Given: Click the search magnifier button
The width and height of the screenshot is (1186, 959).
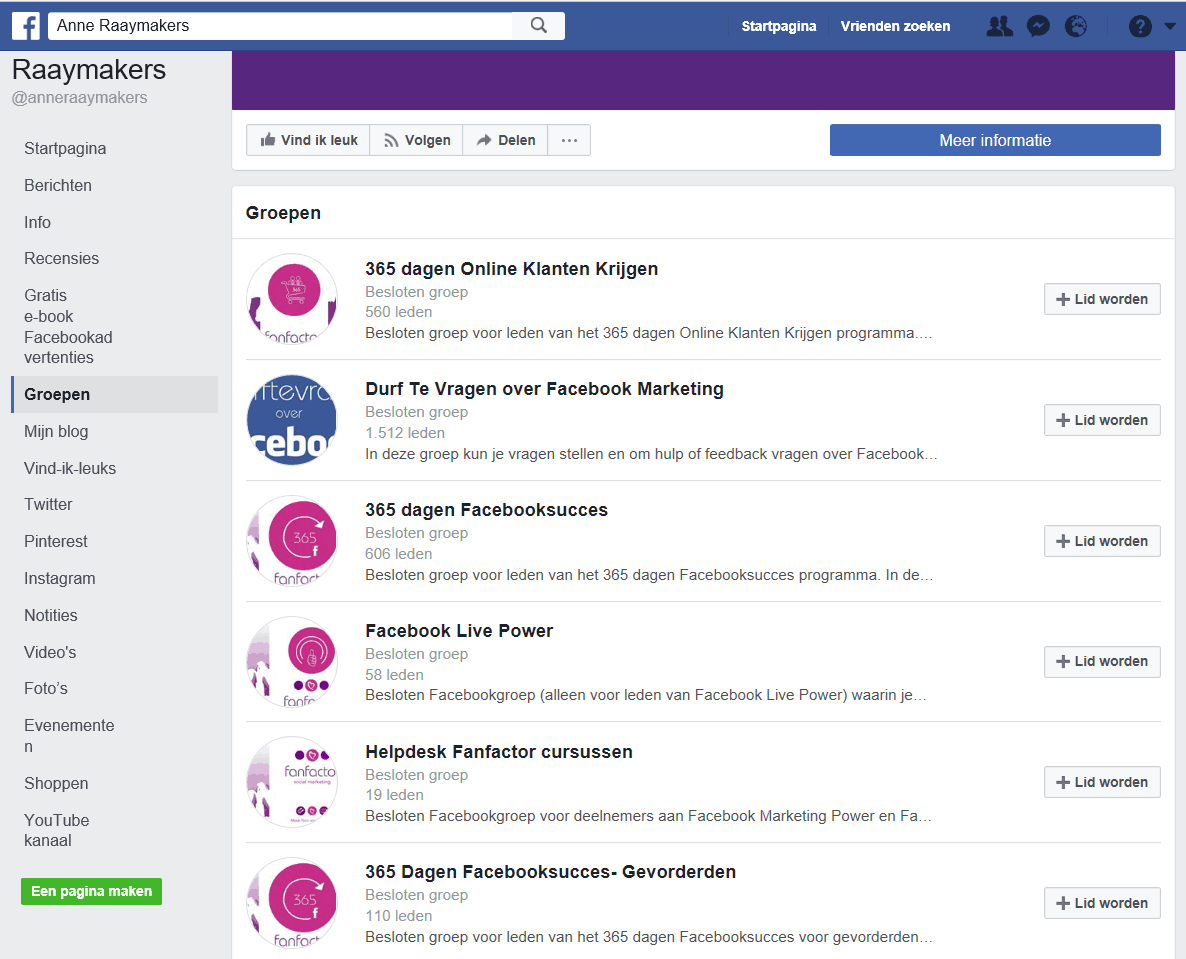Looking at the screenshot, I should 539,26.
